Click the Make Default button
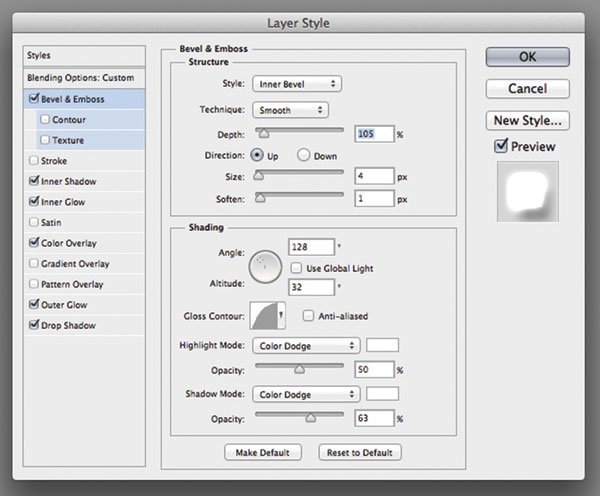This screenshot has width=600, height=496. click(260, 453)
